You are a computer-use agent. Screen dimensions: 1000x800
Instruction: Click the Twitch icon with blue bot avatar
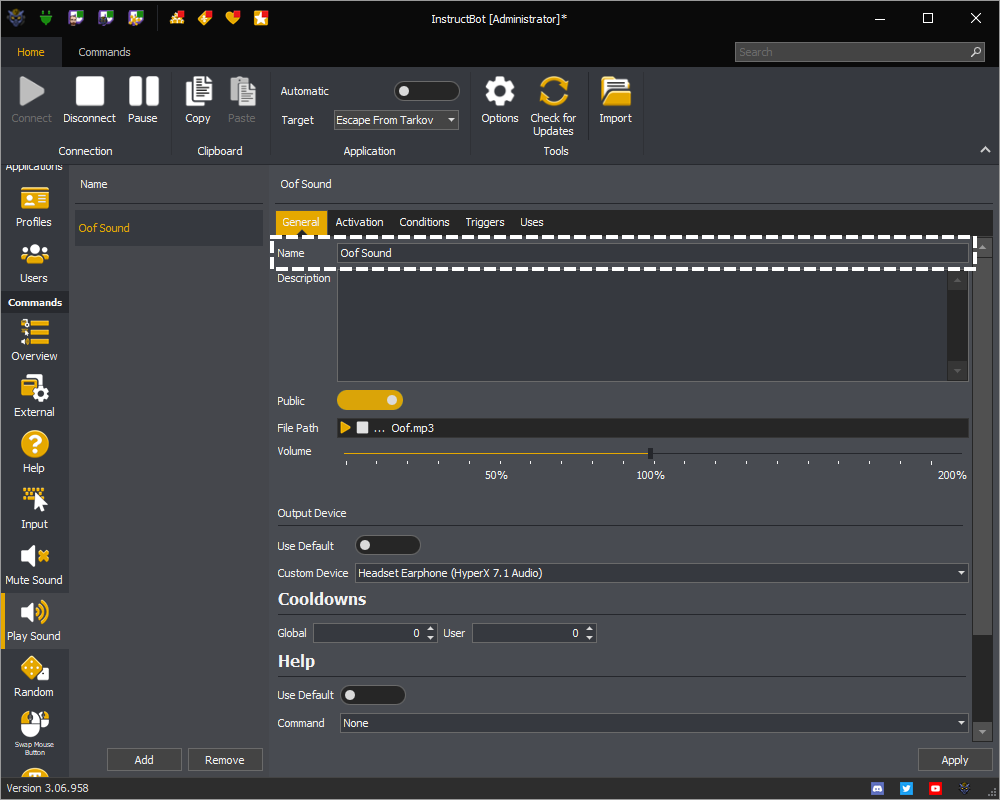coord(106,18)
